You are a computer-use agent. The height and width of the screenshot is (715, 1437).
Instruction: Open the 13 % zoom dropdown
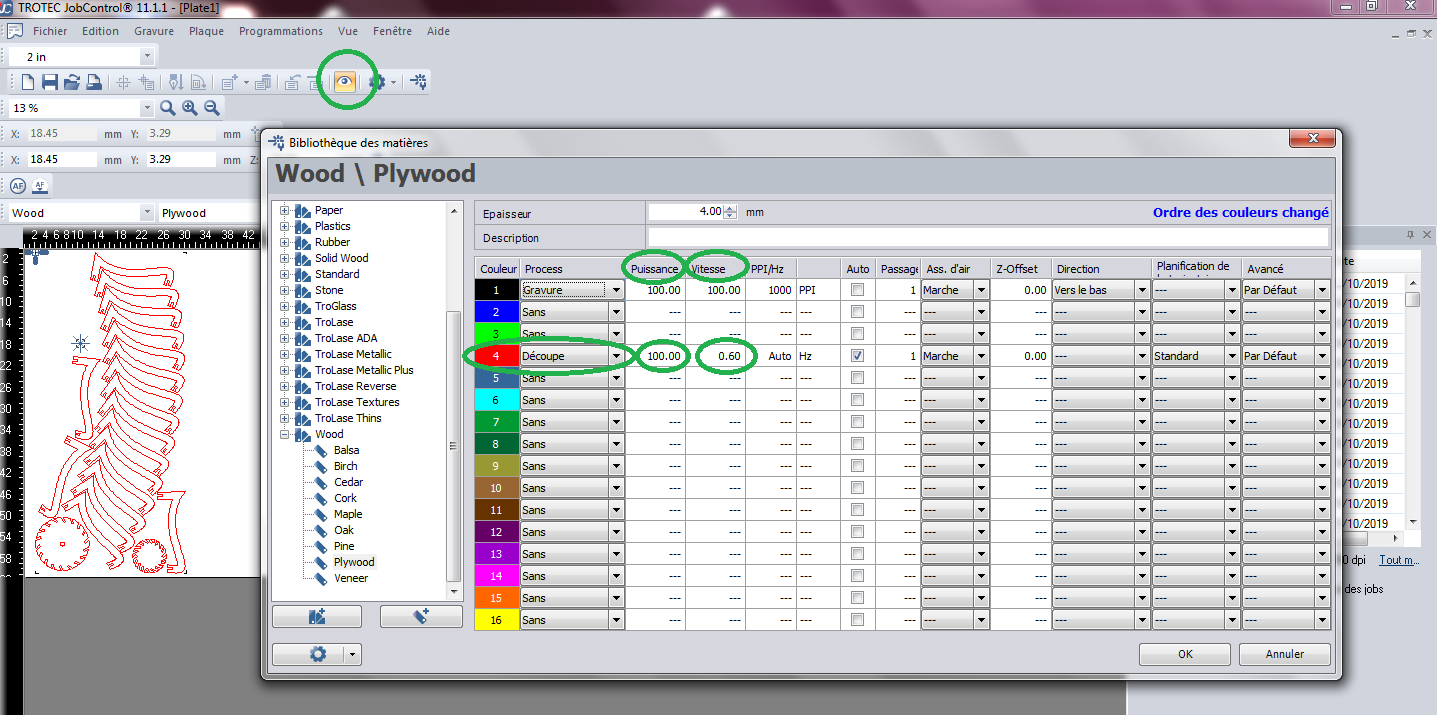pyautogui.click(x=148, y=107)
